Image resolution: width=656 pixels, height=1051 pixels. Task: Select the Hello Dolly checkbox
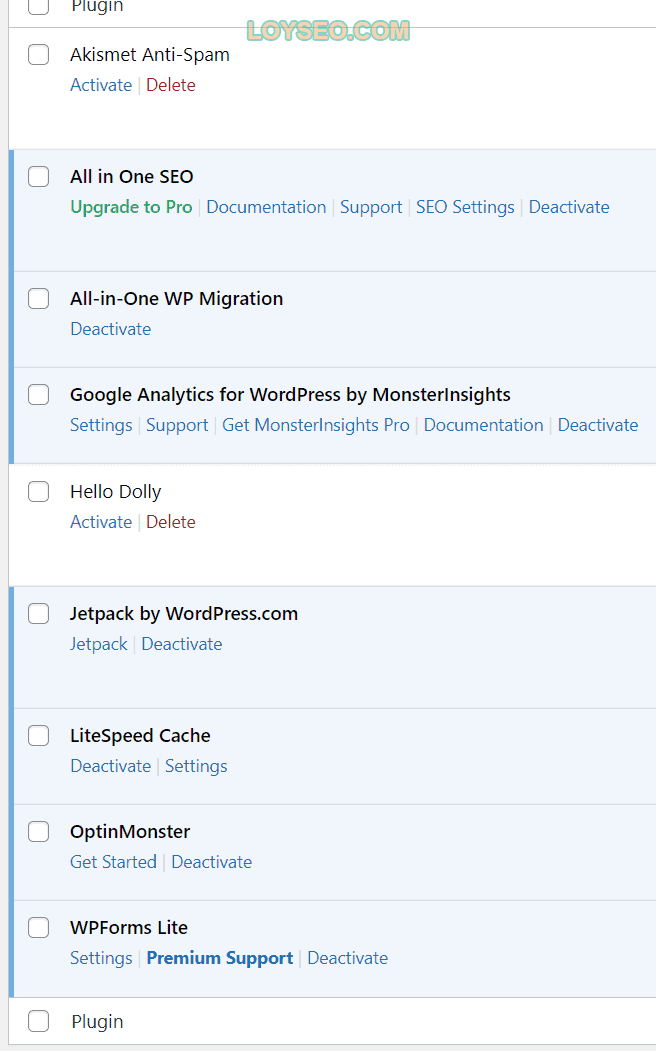click(x=38, y=491)
